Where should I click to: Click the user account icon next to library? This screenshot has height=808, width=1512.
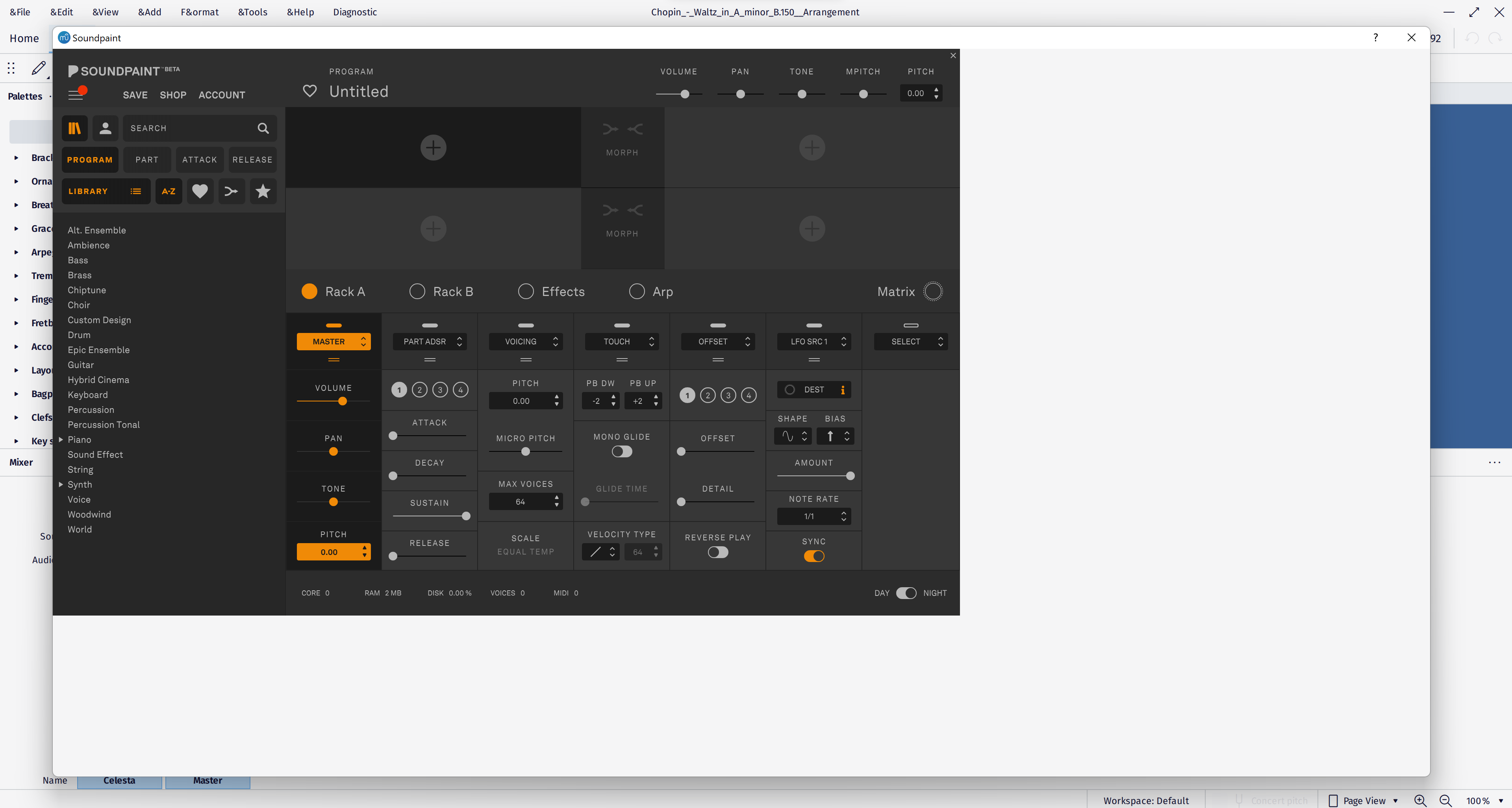point(105,128)
